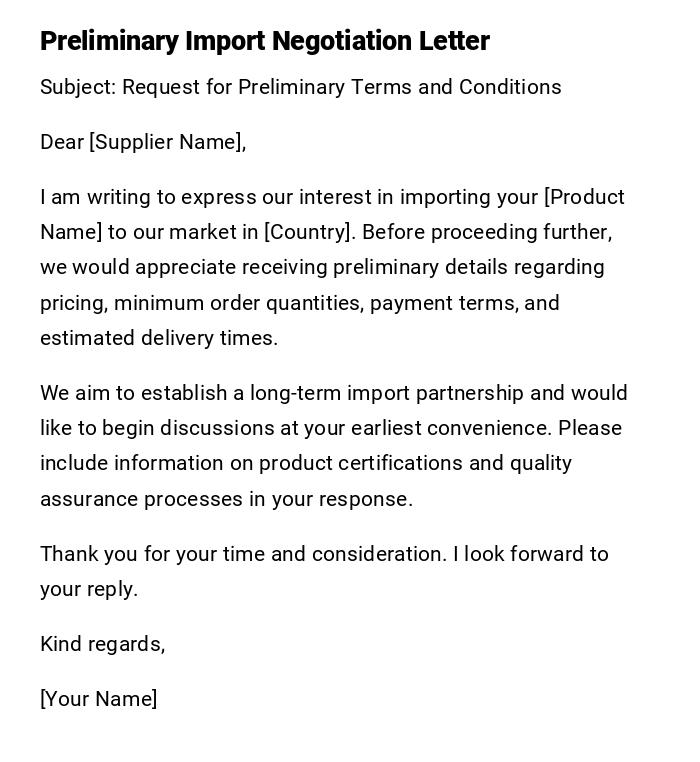Click the word "pricing" in the first paragraph
Viewport: 700px width, 762px height.
pyautogui.click(x=73, y=303)
